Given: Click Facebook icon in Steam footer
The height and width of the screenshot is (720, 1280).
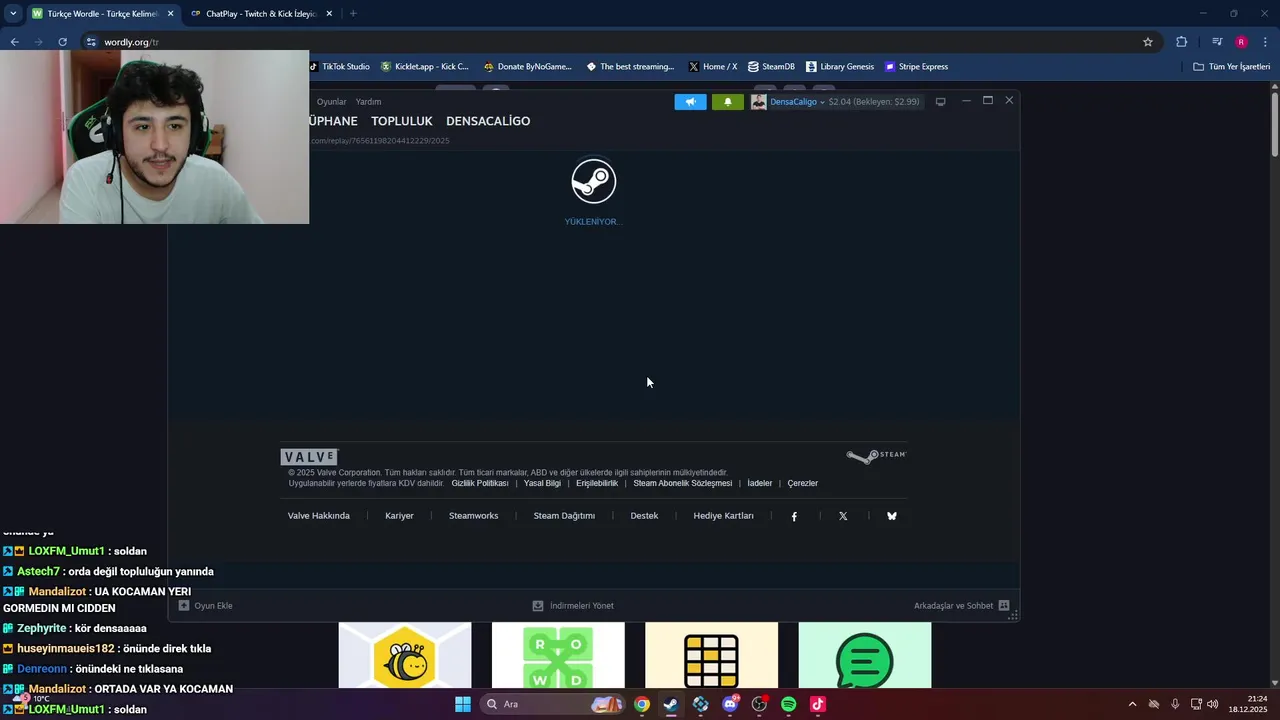Looking at the screenshot, I should (x=794, y=516).
